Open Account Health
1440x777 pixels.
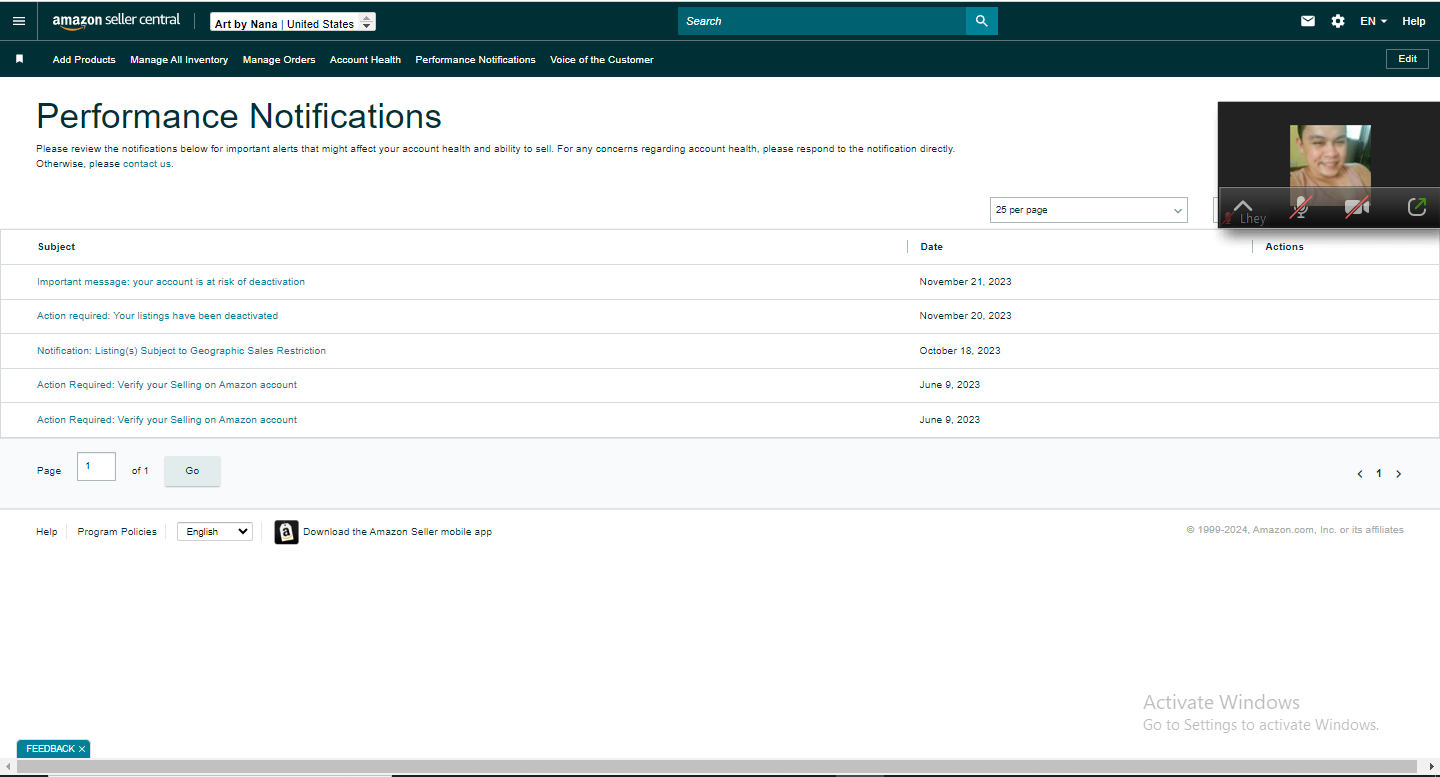365,60
